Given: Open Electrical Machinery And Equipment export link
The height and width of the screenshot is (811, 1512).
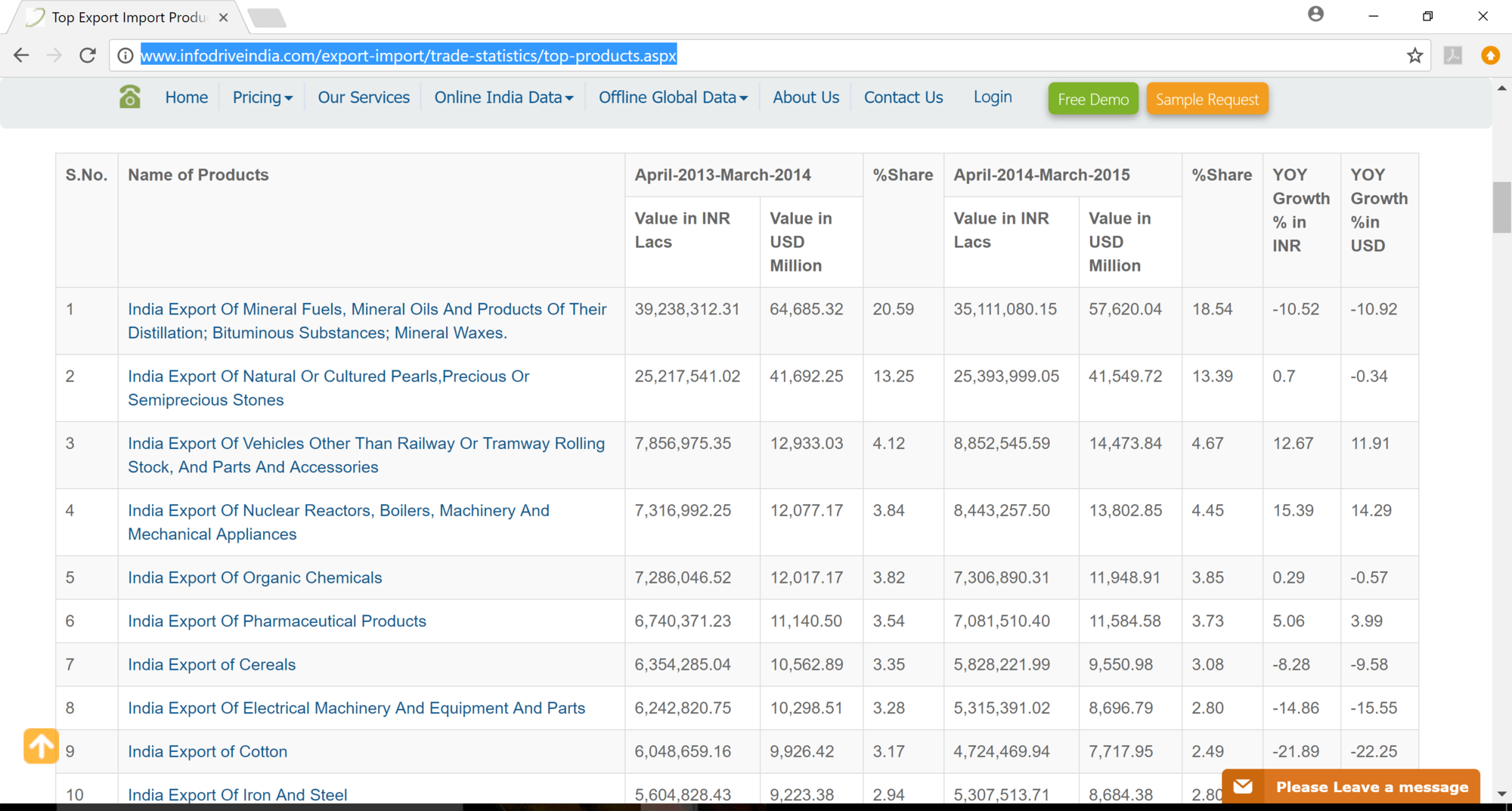Looking at the screenshot, I should [357, 707].
